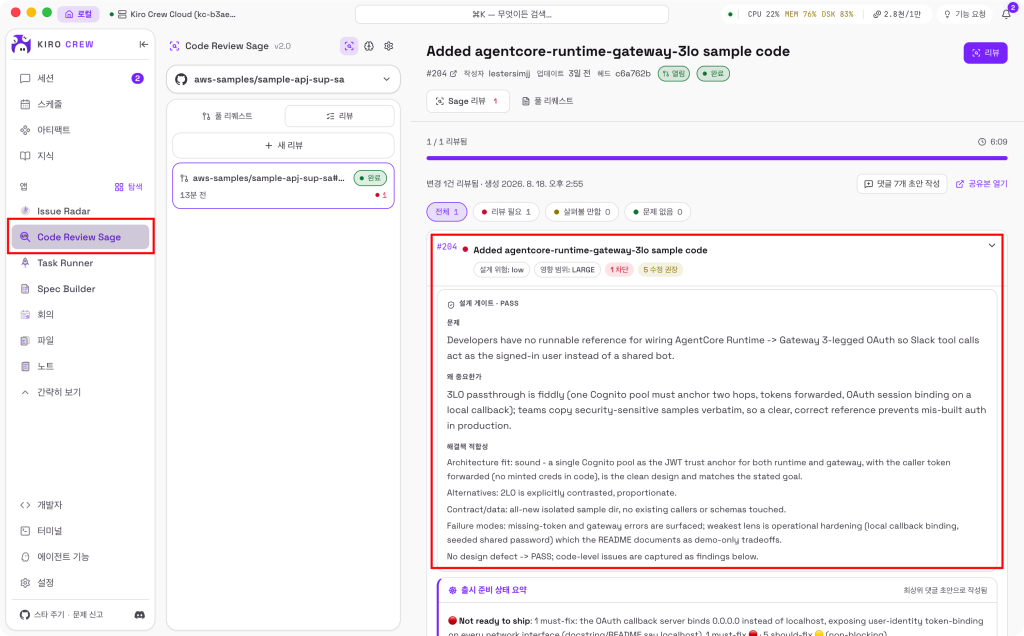The width and height of the screenshot is (1024, 636).
Task: Toggle the purple review-mode icon in panel header
Action: pyautogui.click(x=349, y=46)
